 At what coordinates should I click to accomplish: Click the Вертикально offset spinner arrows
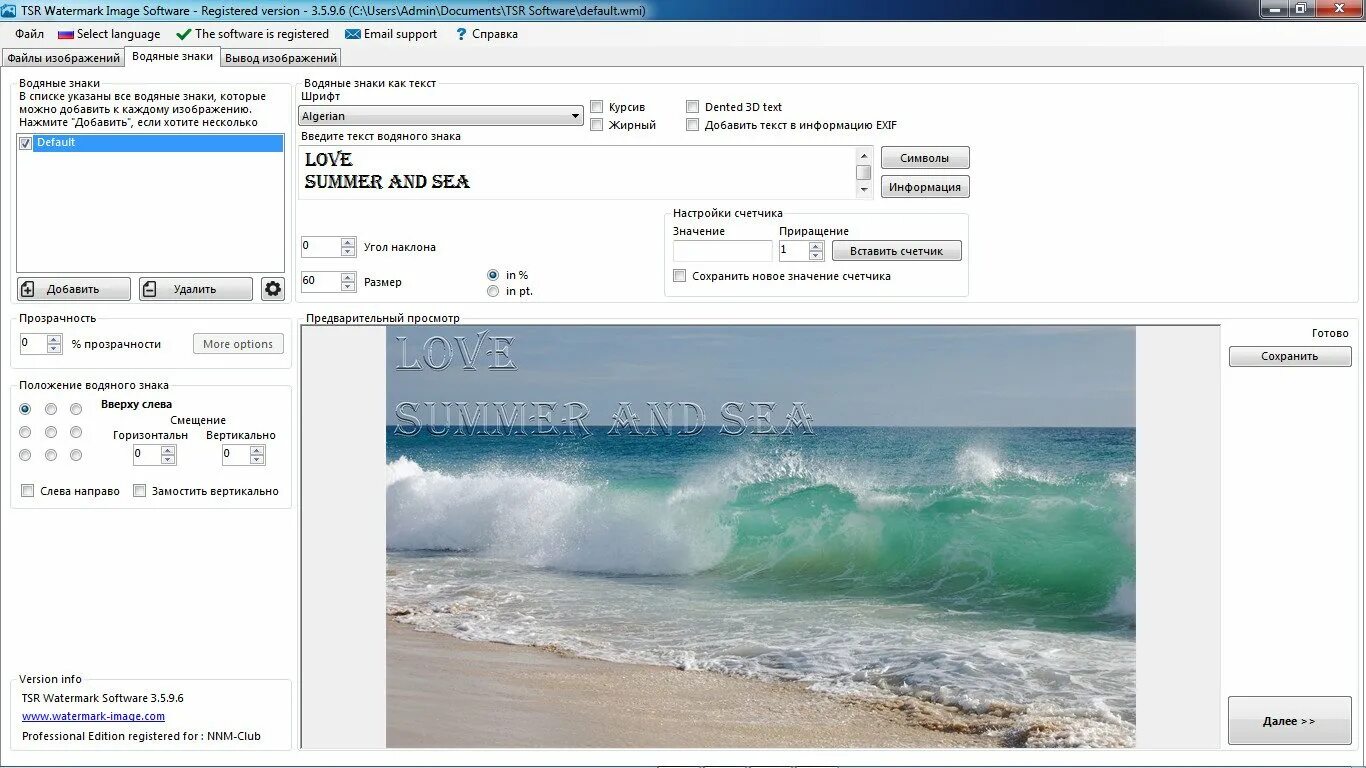click(257, 455)
